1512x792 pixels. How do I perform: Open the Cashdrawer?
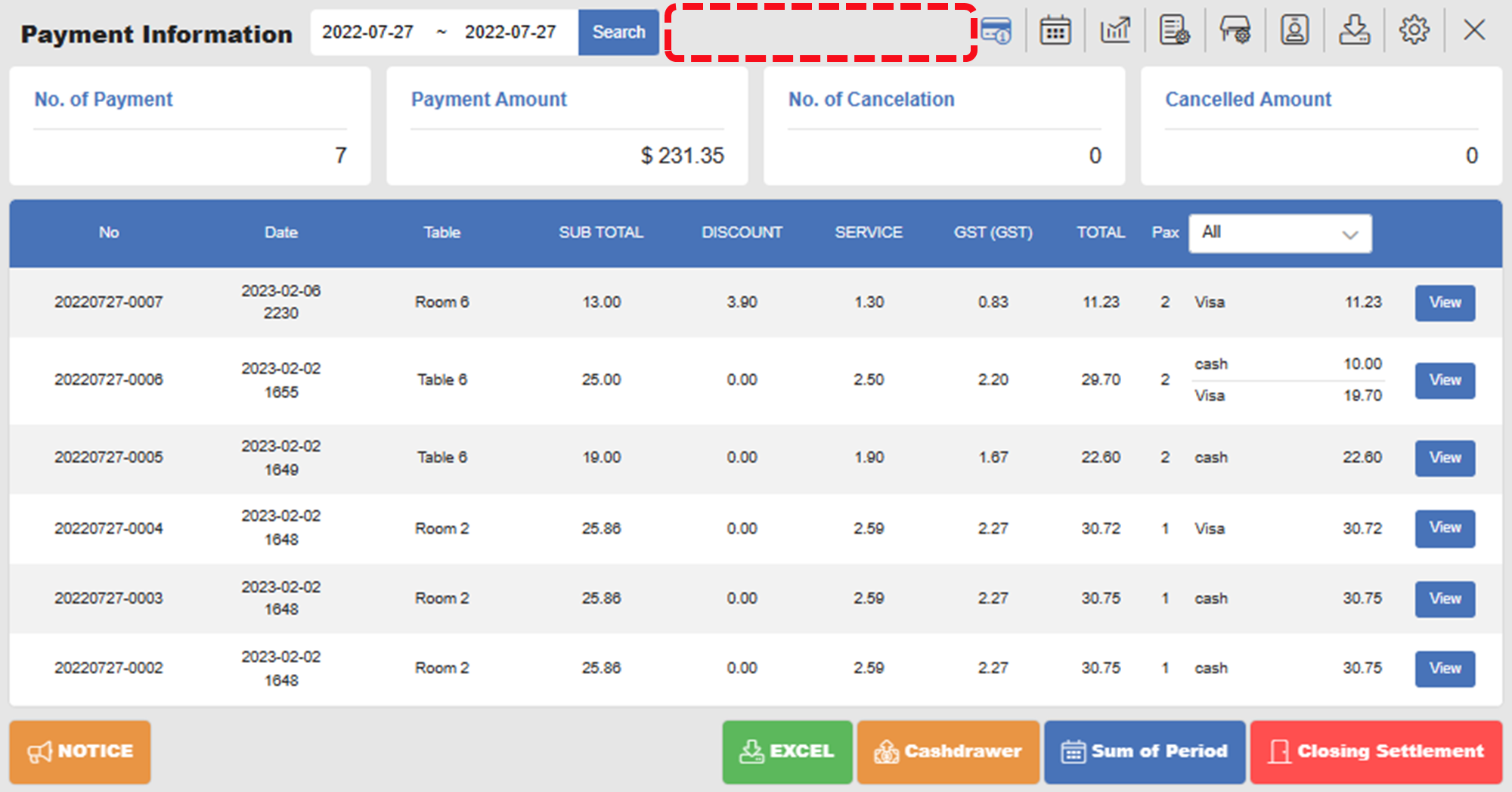coord(948,751)
